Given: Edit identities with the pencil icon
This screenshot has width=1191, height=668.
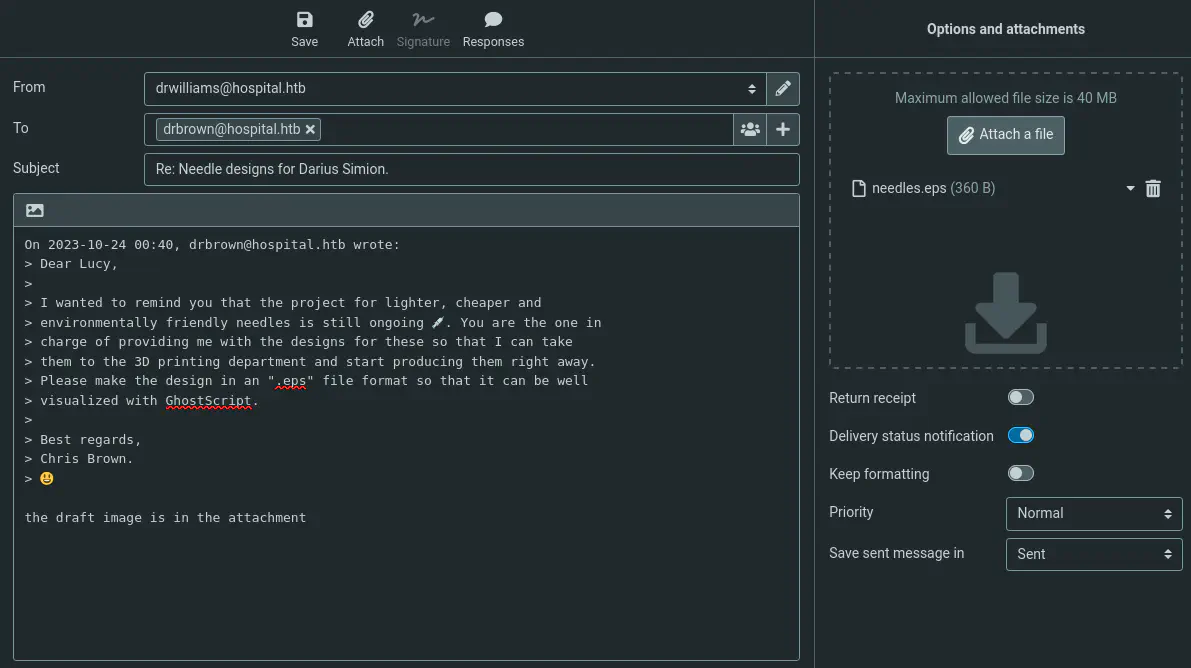Looking at the screenshot, I should coord(783,88).
